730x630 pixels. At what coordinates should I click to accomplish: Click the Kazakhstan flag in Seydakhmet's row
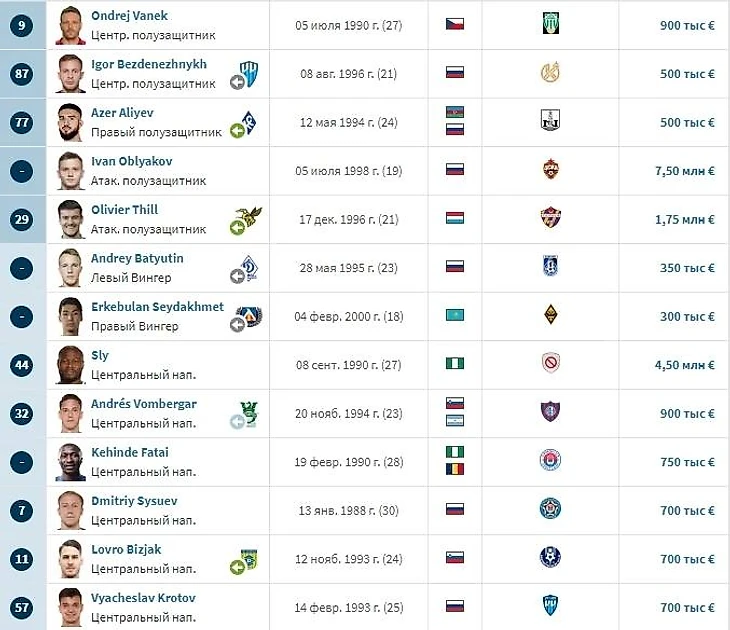tap(455, 315)
